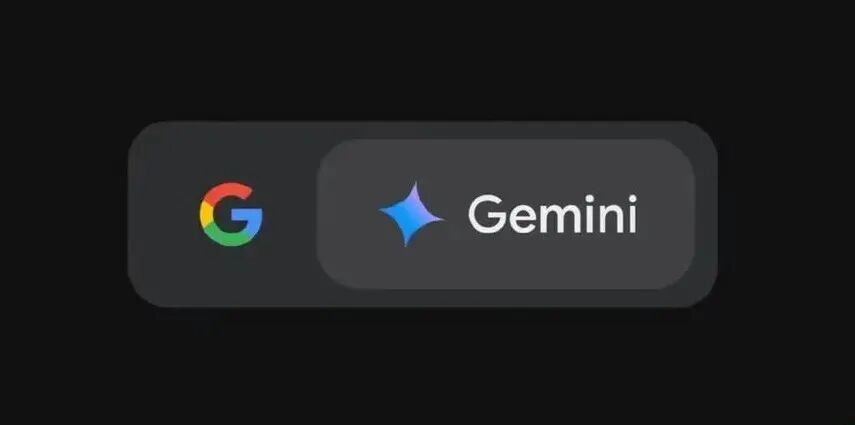Activate the highlighted Gemini segment
855x425 pixels.
505,214
